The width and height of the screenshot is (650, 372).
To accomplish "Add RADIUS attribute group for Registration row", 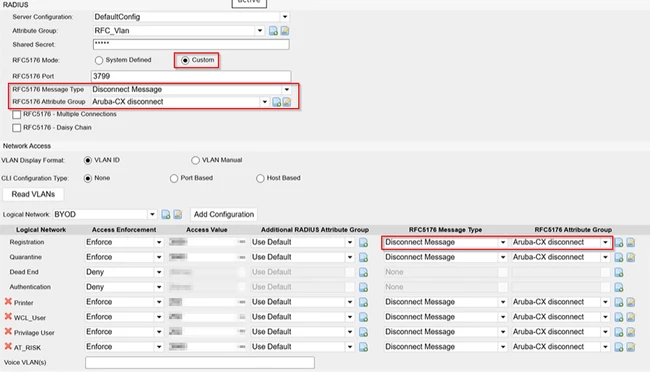I will pyautogui.click(x=364, y=243).
